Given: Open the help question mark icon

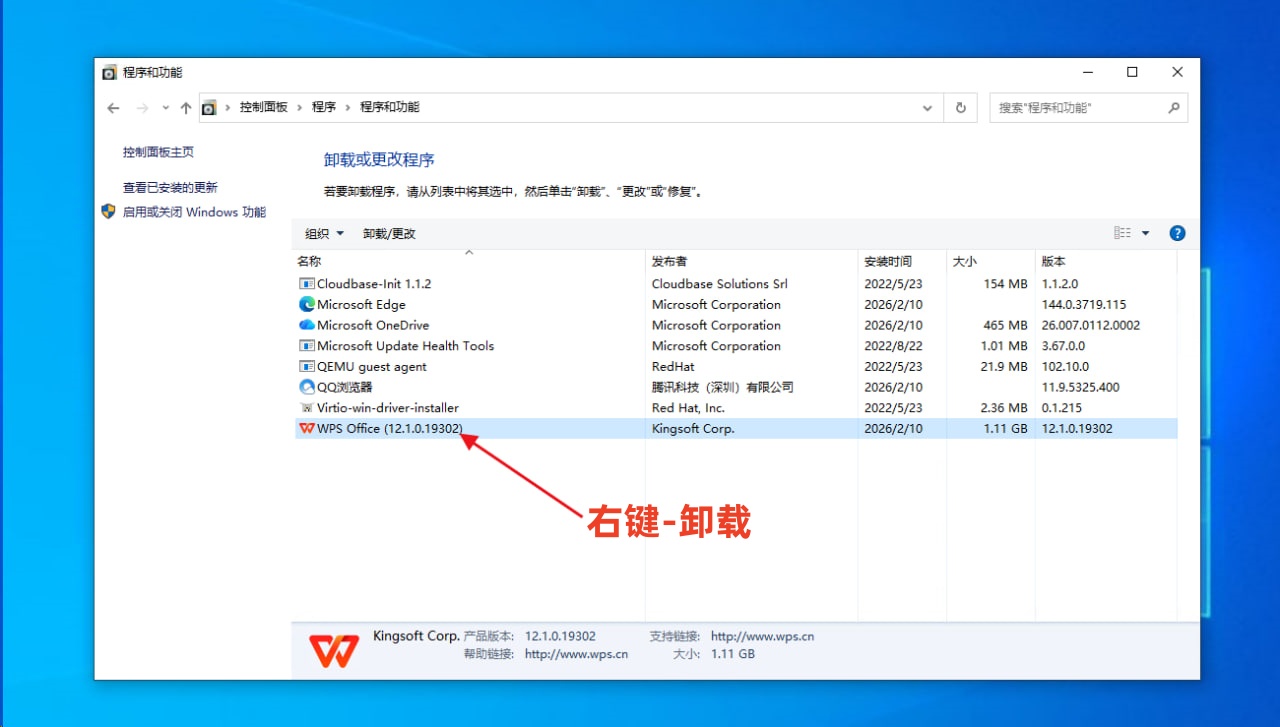Looking at the screenshot, I should (x=1177, y=233).
